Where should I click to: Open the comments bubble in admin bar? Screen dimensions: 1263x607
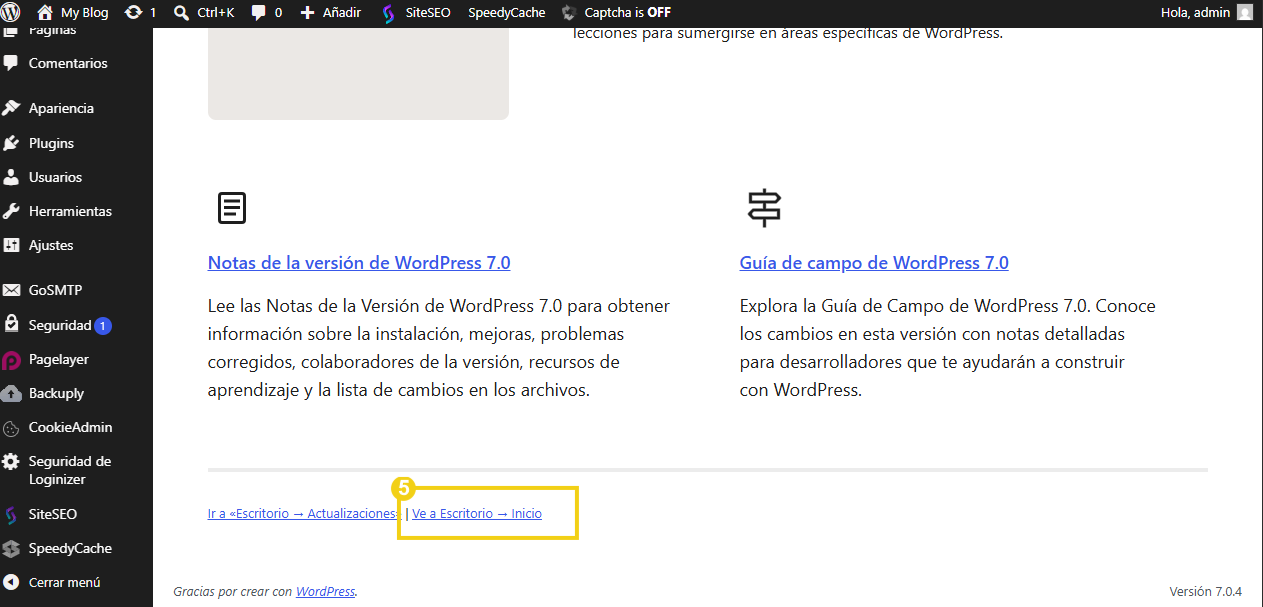point(259,13)
